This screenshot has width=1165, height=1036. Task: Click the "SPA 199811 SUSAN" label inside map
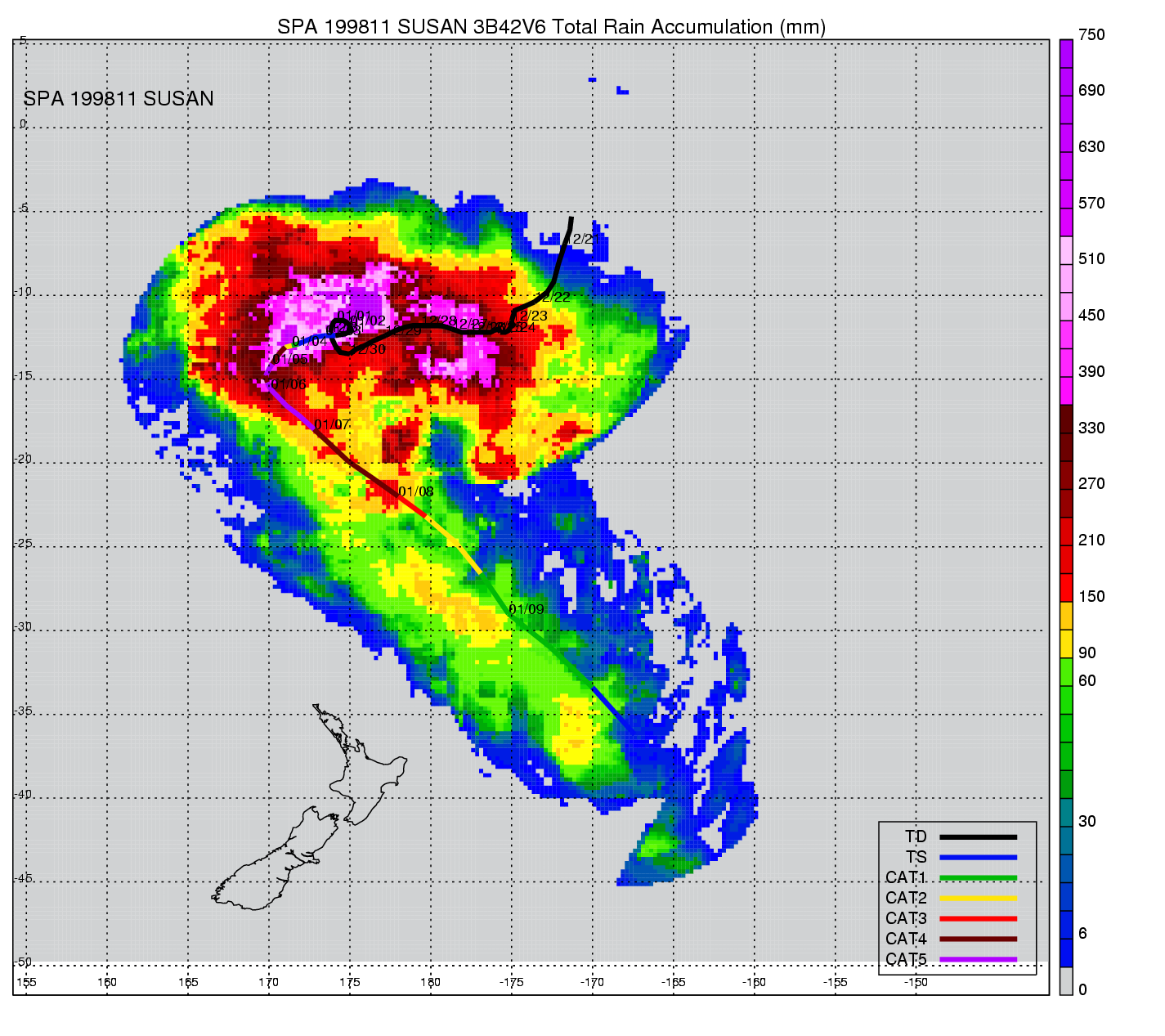coord(119,99)
